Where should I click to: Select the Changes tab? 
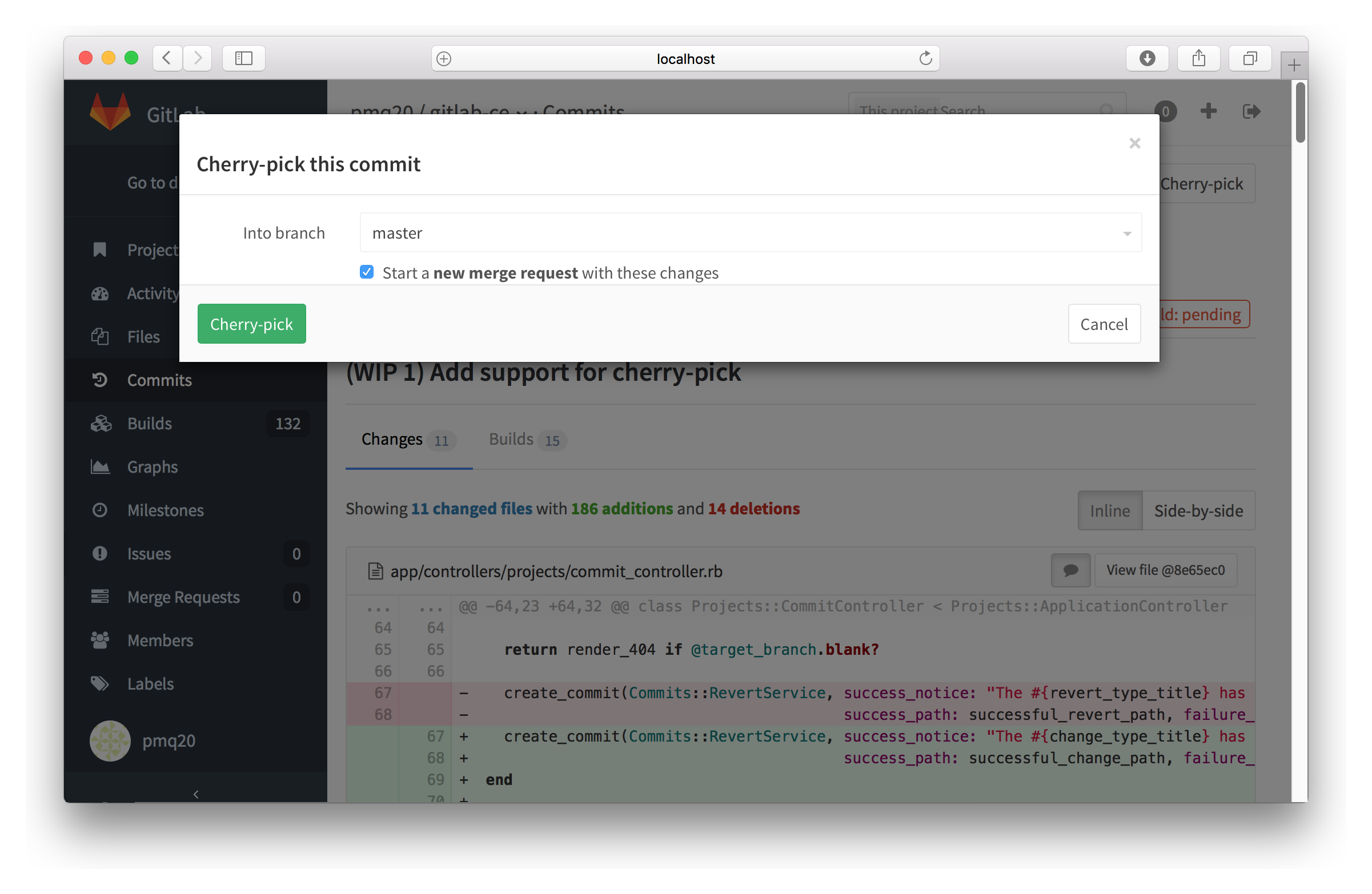pyautogui.click(x=392, y=439)
